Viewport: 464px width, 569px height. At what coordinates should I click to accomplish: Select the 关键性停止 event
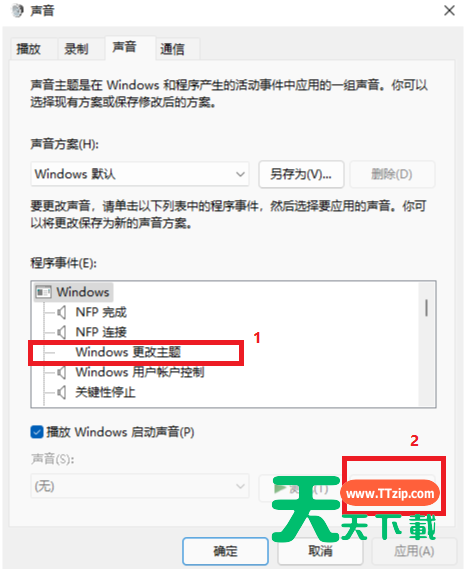tap(105, 392)
